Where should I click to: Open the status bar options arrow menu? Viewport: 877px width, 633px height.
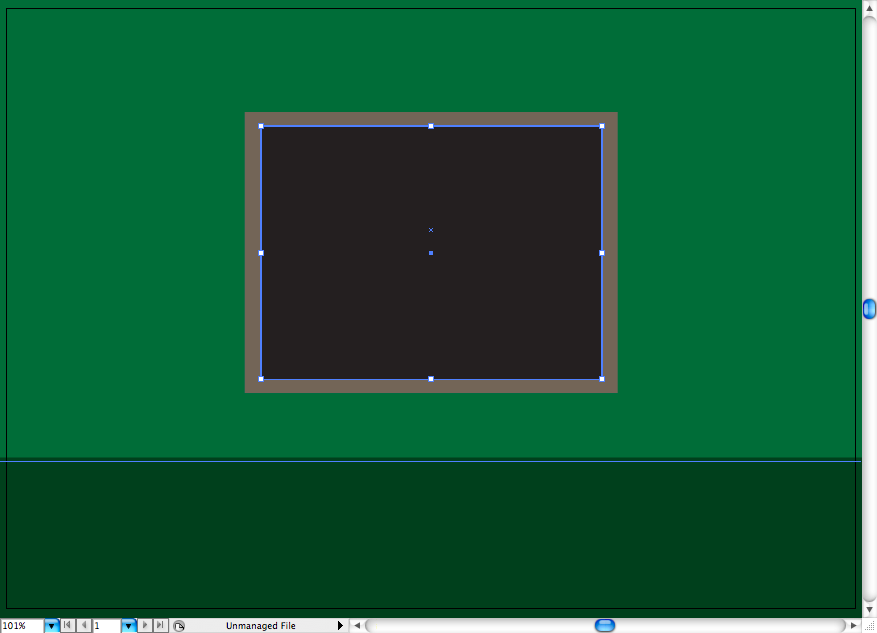(340, 626)
